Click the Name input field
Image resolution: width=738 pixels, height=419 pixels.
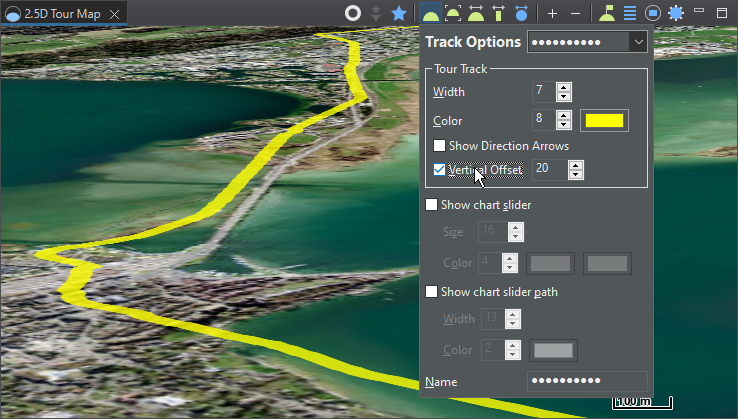pos(587,381)
